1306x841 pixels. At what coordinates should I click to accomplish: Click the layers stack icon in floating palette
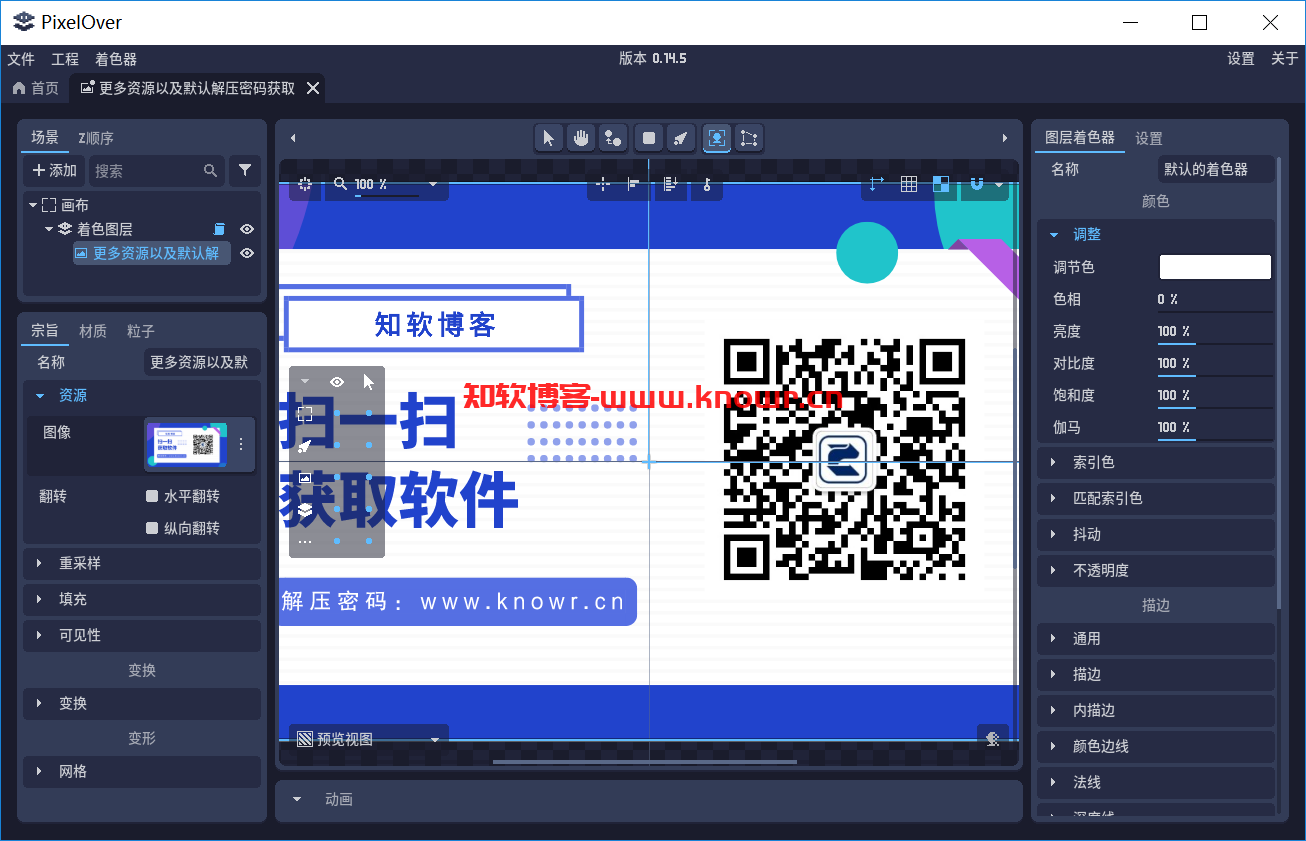[x=306, y=510]
